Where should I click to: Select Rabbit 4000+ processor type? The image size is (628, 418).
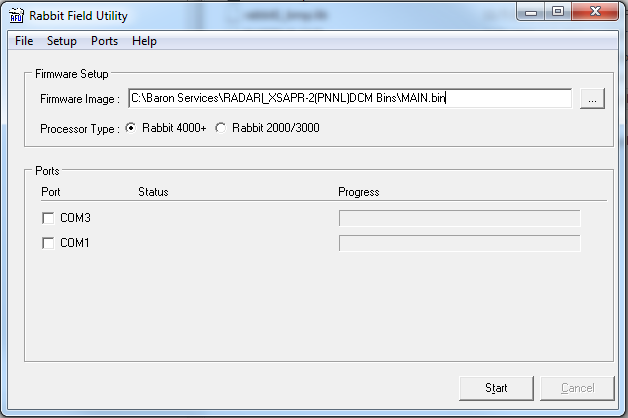131,128
